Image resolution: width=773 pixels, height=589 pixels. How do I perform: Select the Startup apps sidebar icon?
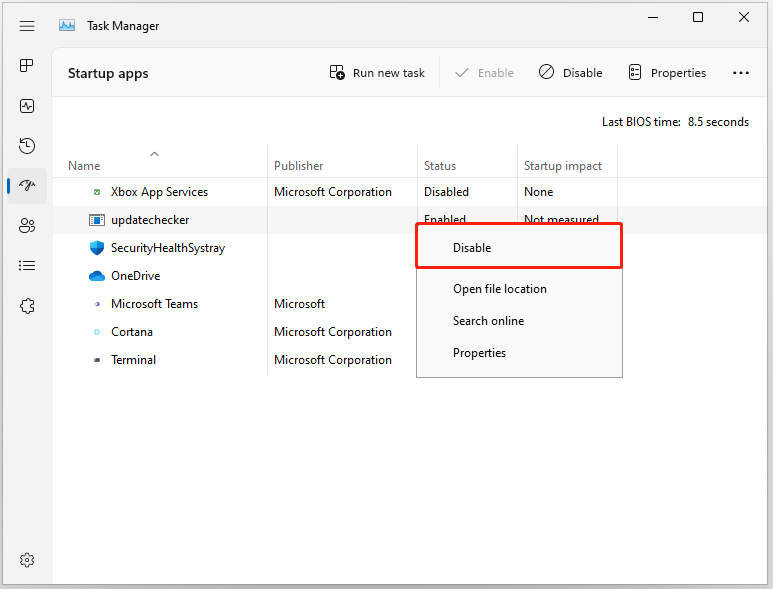(27, 186)
